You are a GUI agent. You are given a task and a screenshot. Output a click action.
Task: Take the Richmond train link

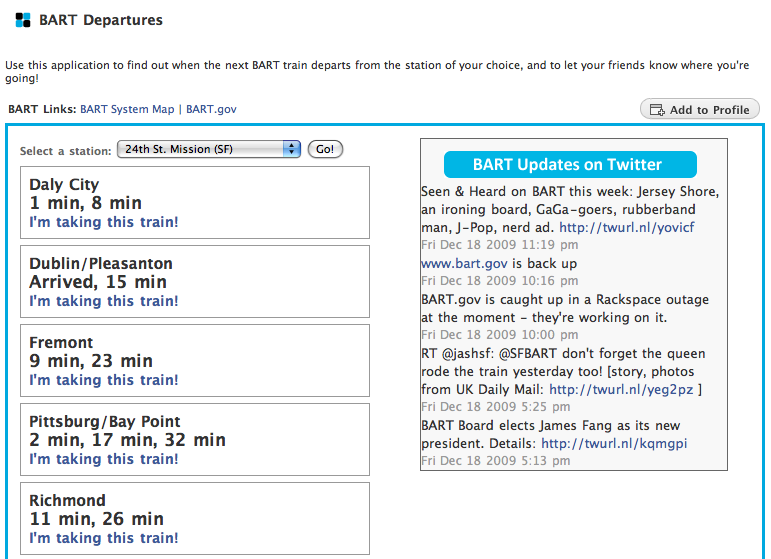click(x=104, y=538)
